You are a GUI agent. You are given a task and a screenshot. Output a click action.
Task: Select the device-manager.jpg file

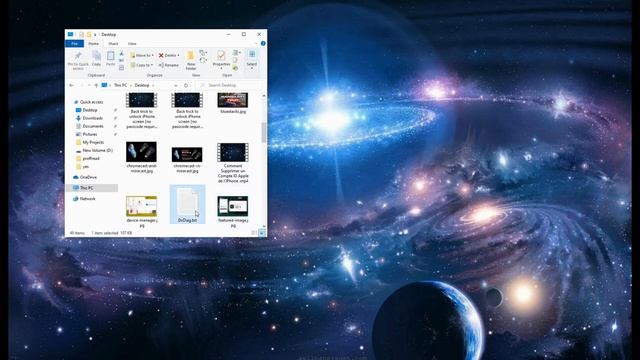coord(142,211)
